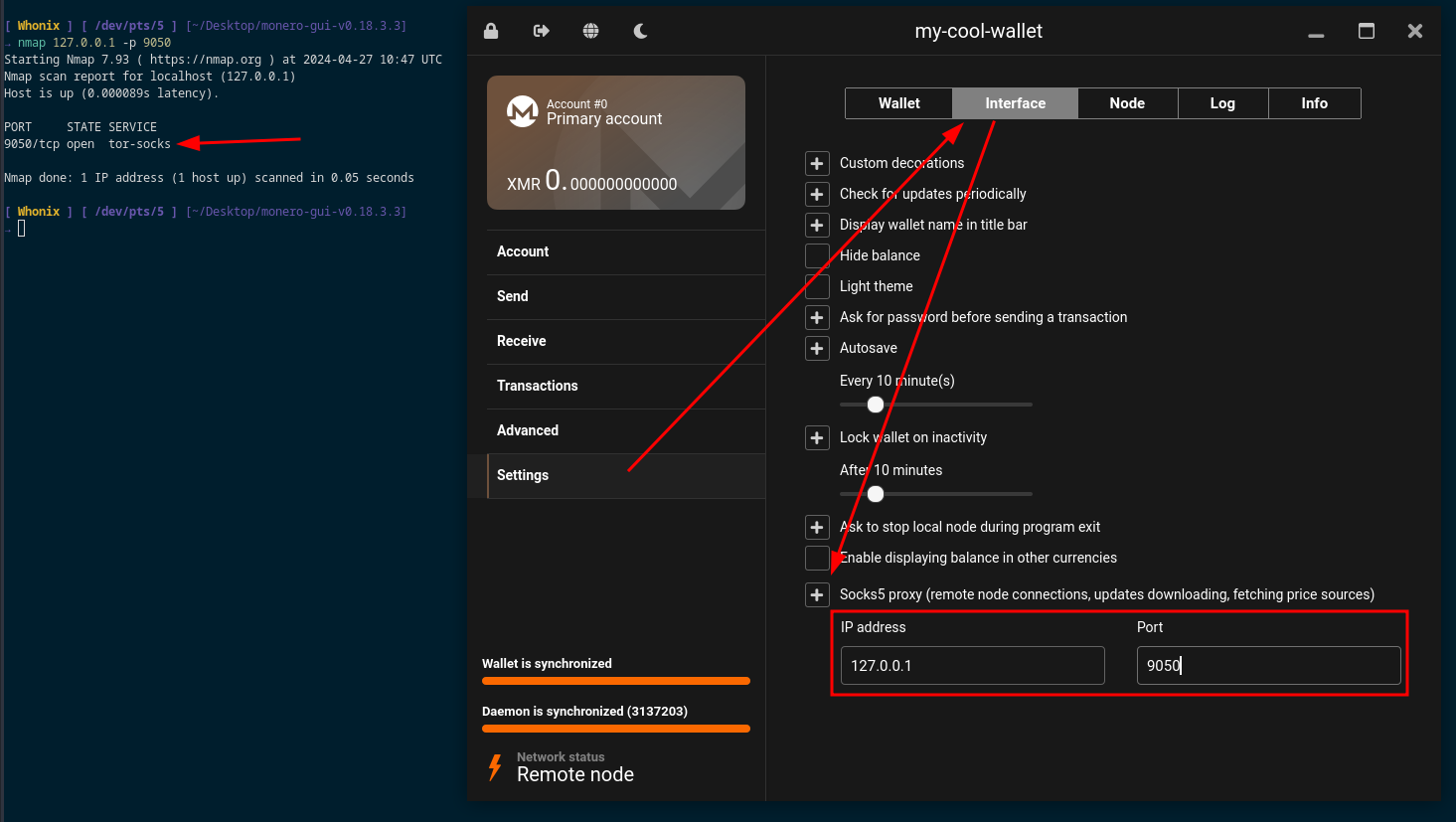Open Receive page in sidebar

click(626, 342)
